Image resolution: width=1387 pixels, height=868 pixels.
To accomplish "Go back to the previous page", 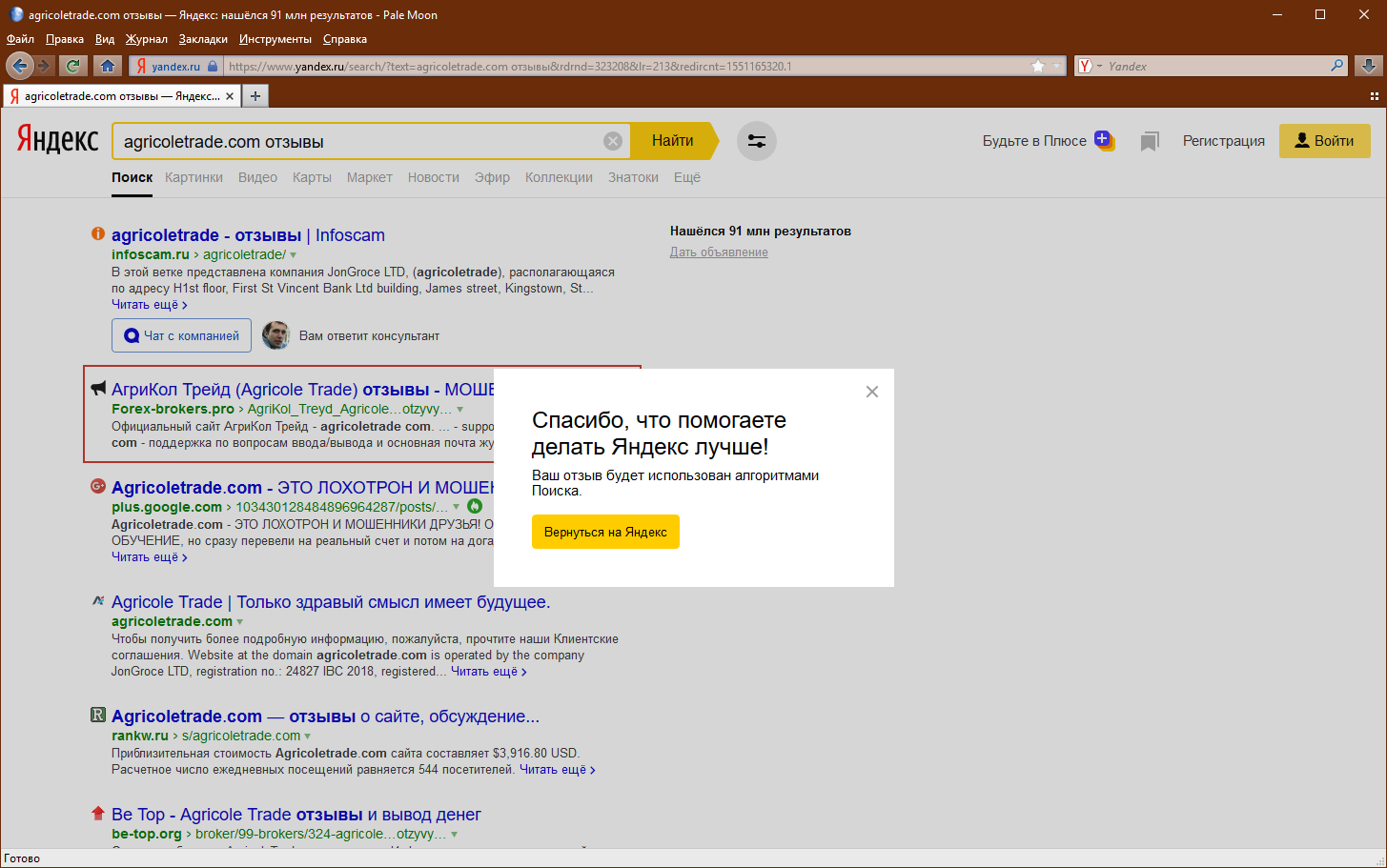I will (x=19, y=66).
